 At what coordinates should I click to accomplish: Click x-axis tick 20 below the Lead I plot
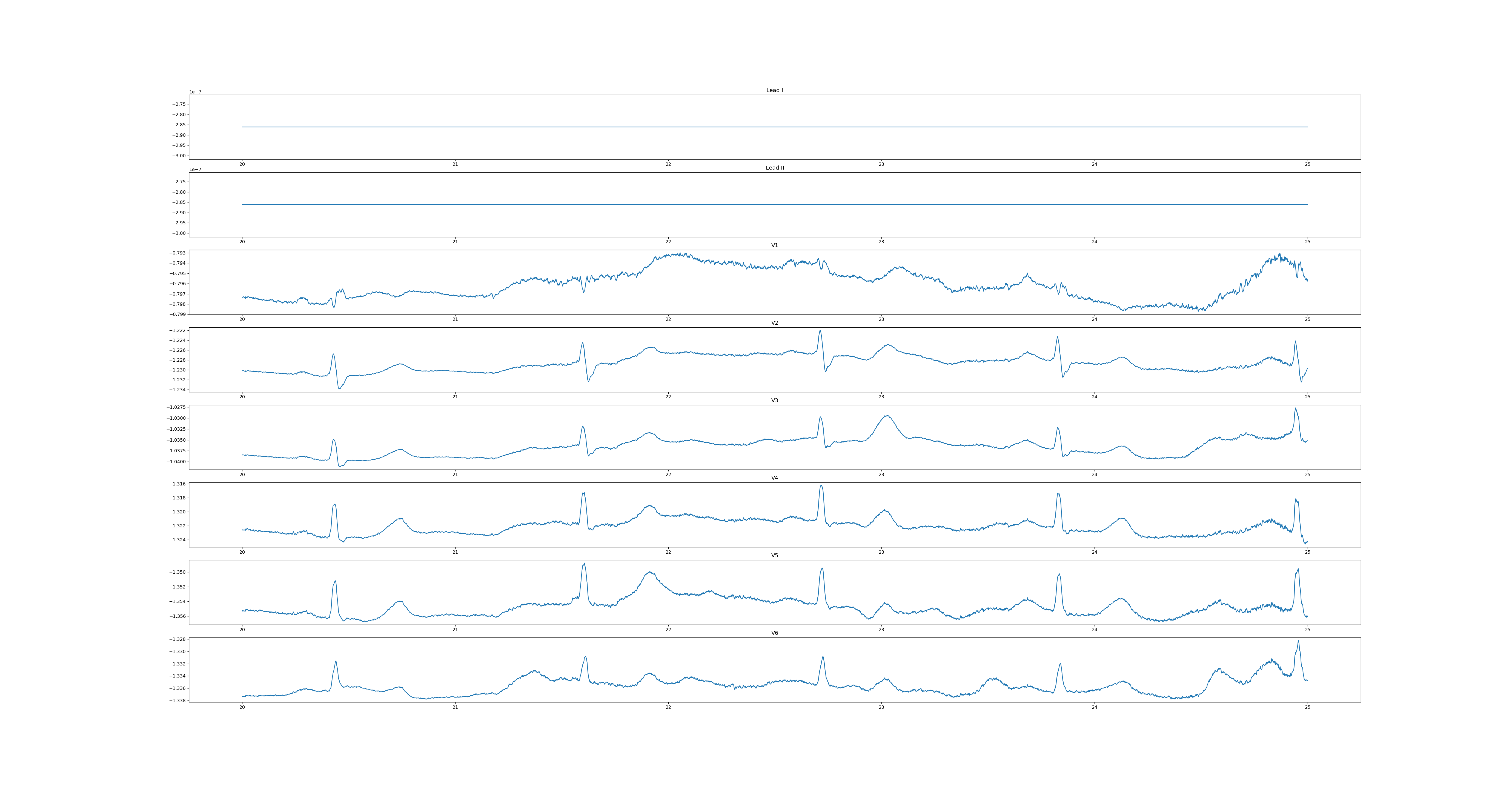[242, 164]
